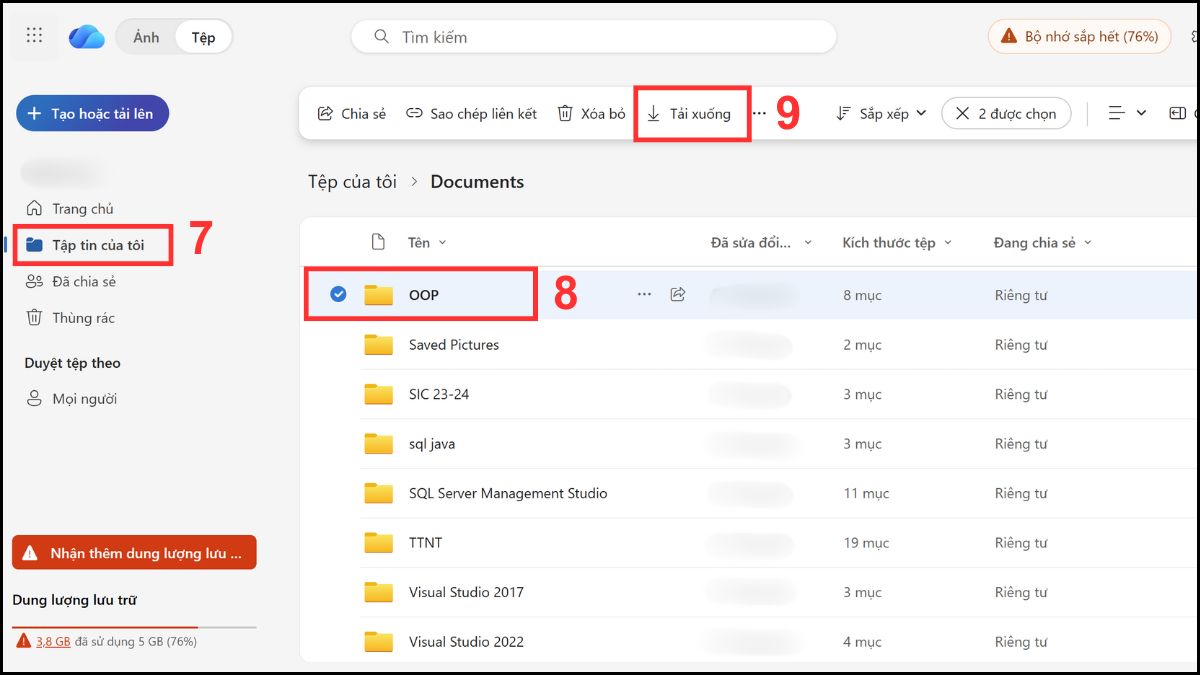Viewport: 1200px width, 675px height.
Task: Open the Microsoft 365 app launcher grid
Action: (33, 35)
